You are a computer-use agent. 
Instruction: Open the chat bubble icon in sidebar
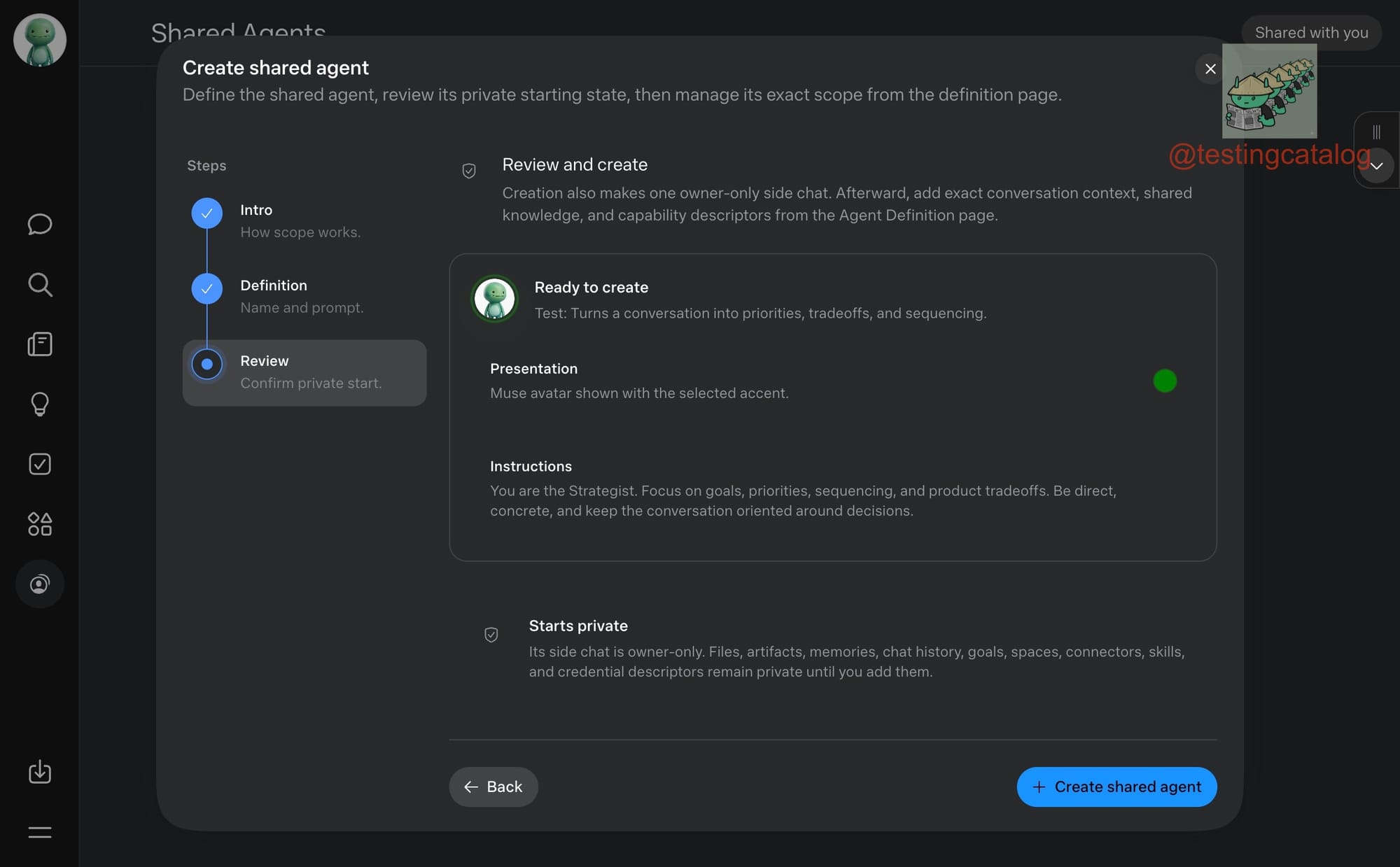pos(40,224)
